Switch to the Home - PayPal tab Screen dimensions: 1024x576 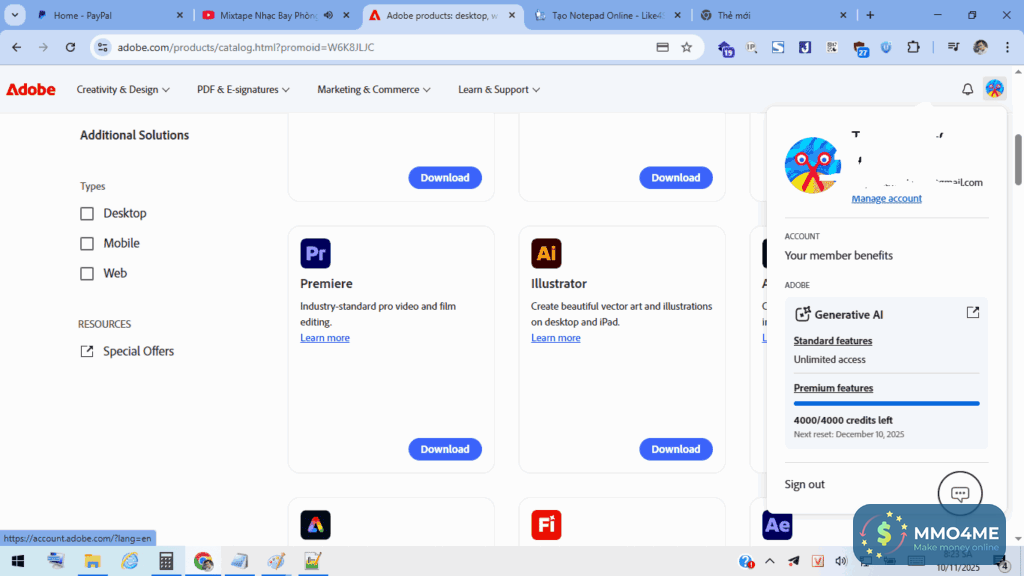point(110,15)
